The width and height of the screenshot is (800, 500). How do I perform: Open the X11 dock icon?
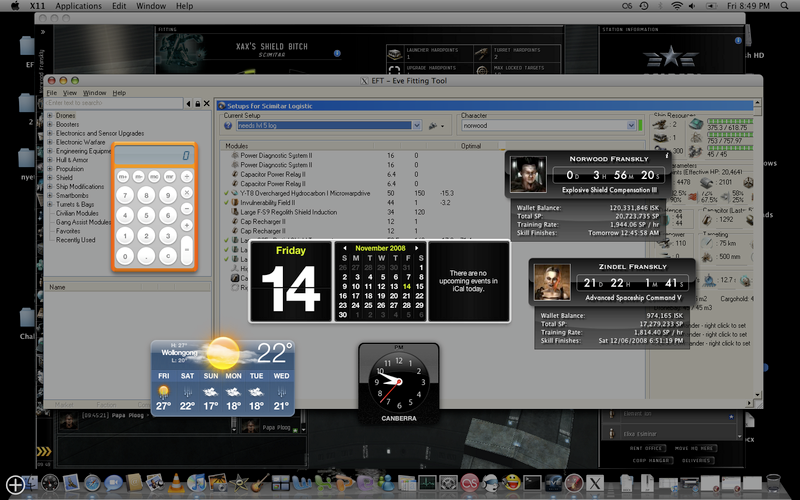pos(595,482)
